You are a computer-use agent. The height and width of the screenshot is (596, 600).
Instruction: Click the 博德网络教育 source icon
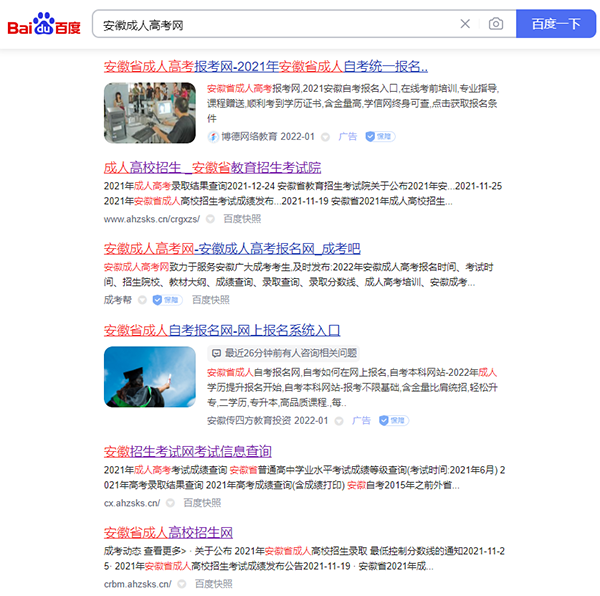pos(213,137)
